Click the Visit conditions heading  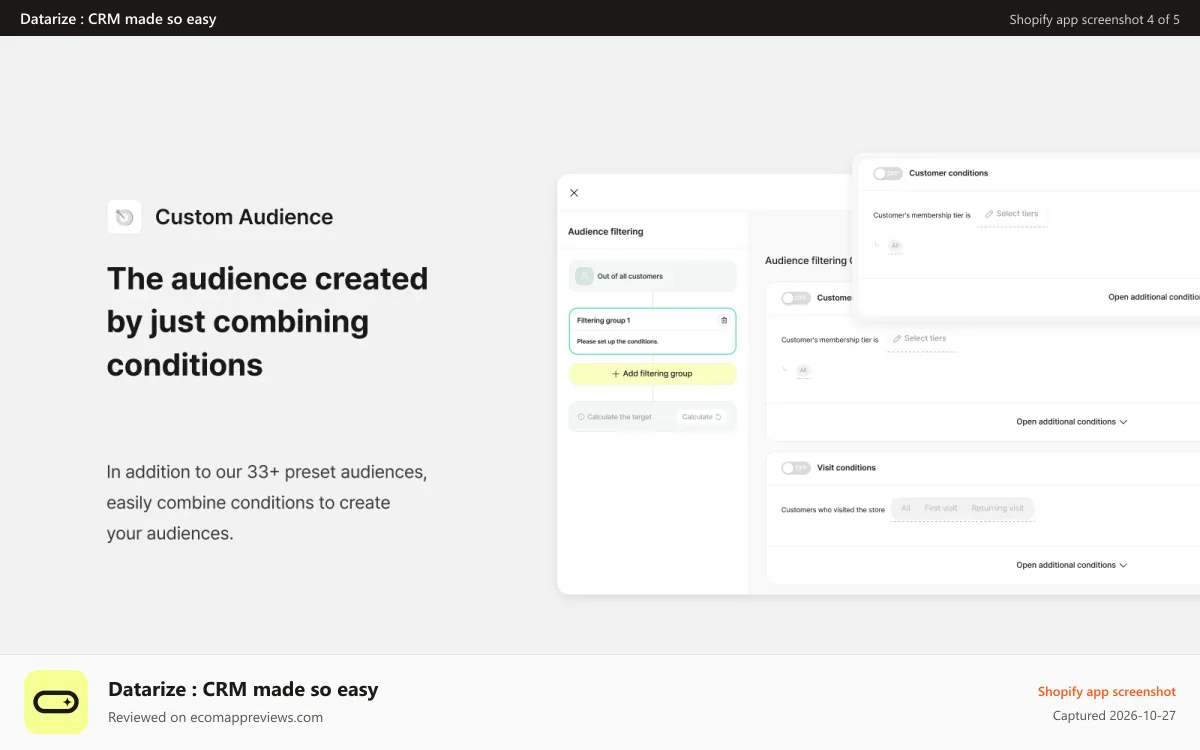click(x=846, y=468)
